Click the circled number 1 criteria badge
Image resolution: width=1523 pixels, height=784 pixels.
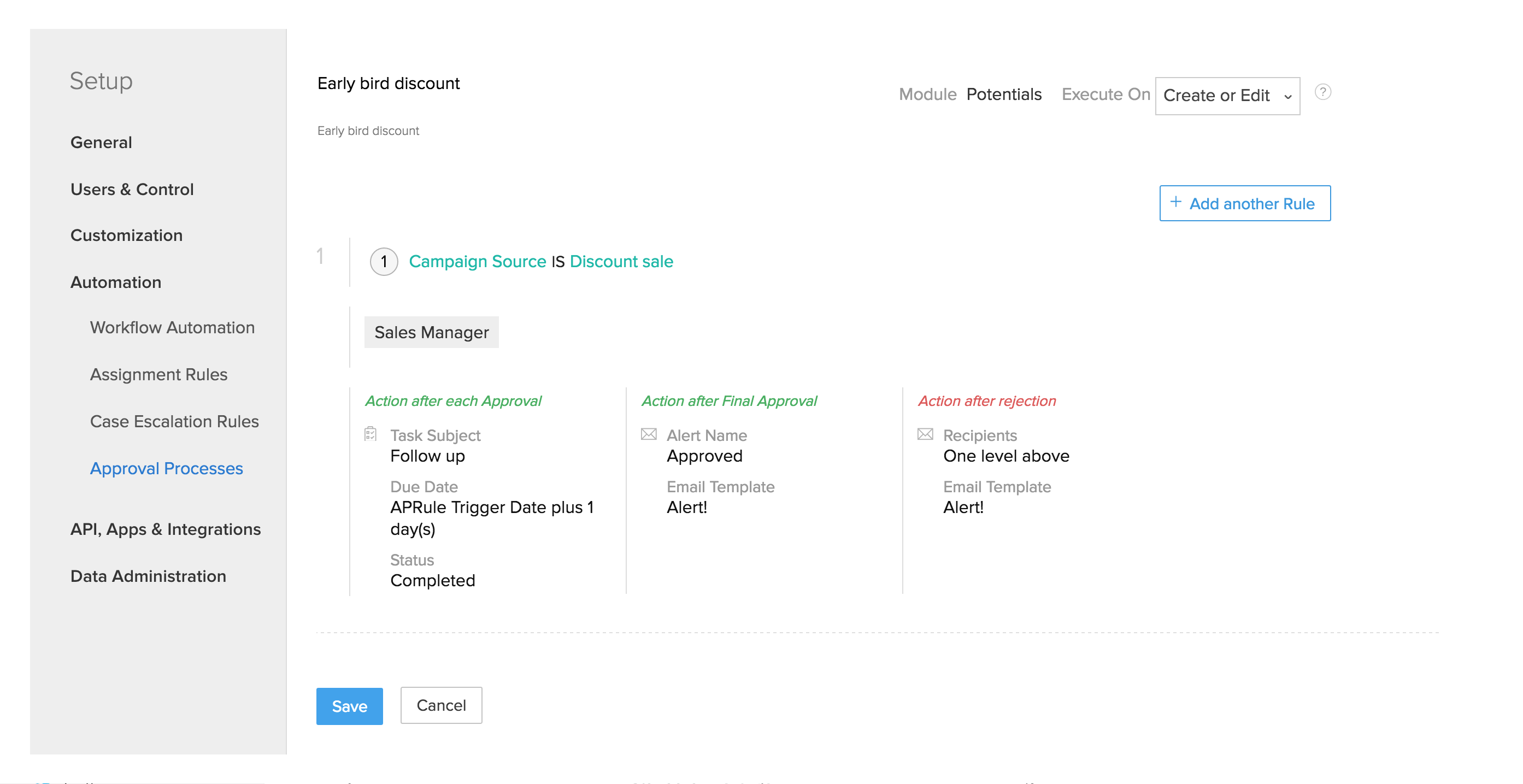coord(384,261)
